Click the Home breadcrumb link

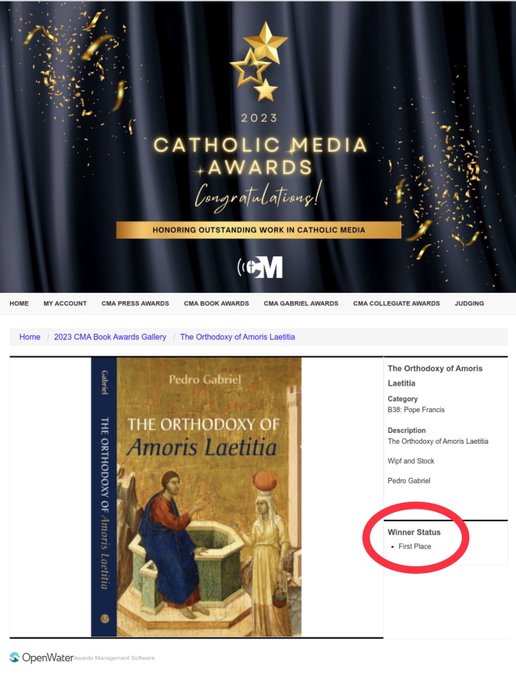pyautogui.click(x=29, y=337)
